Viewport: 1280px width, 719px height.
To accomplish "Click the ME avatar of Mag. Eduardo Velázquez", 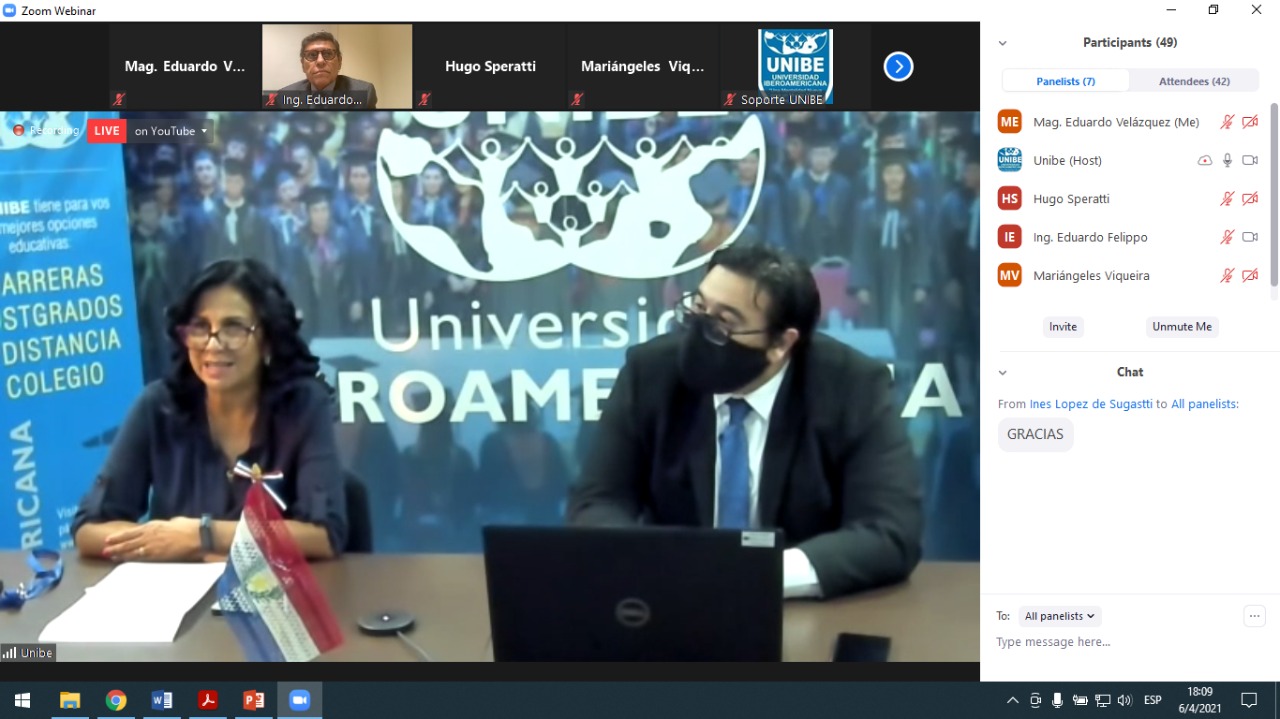I will click(1010, 122).
